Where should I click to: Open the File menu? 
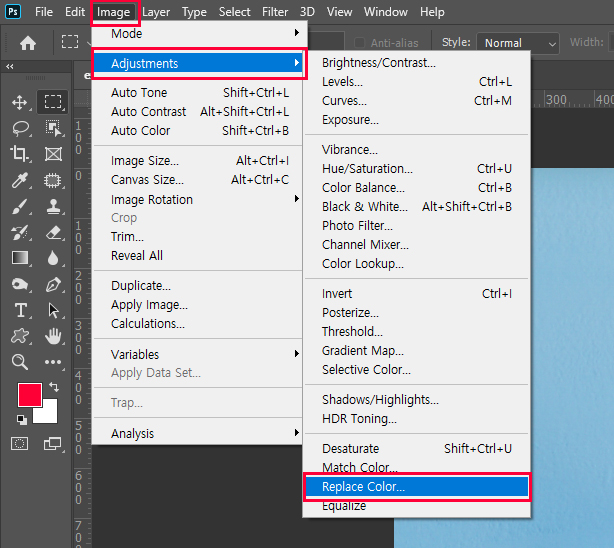[x=43, y=12]
